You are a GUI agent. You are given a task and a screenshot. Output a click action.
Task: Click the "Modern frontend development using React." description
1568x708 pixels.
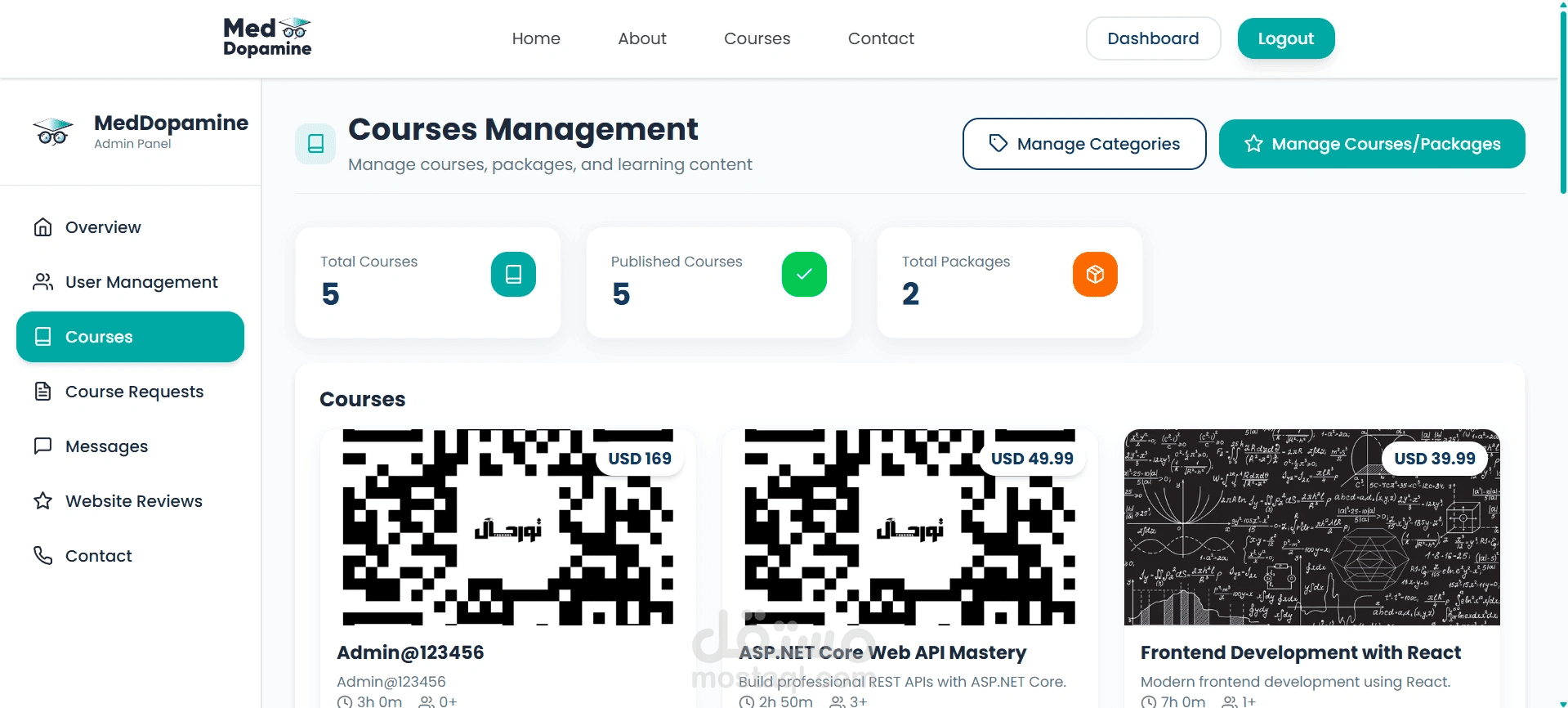click(x=1295, y=682)
